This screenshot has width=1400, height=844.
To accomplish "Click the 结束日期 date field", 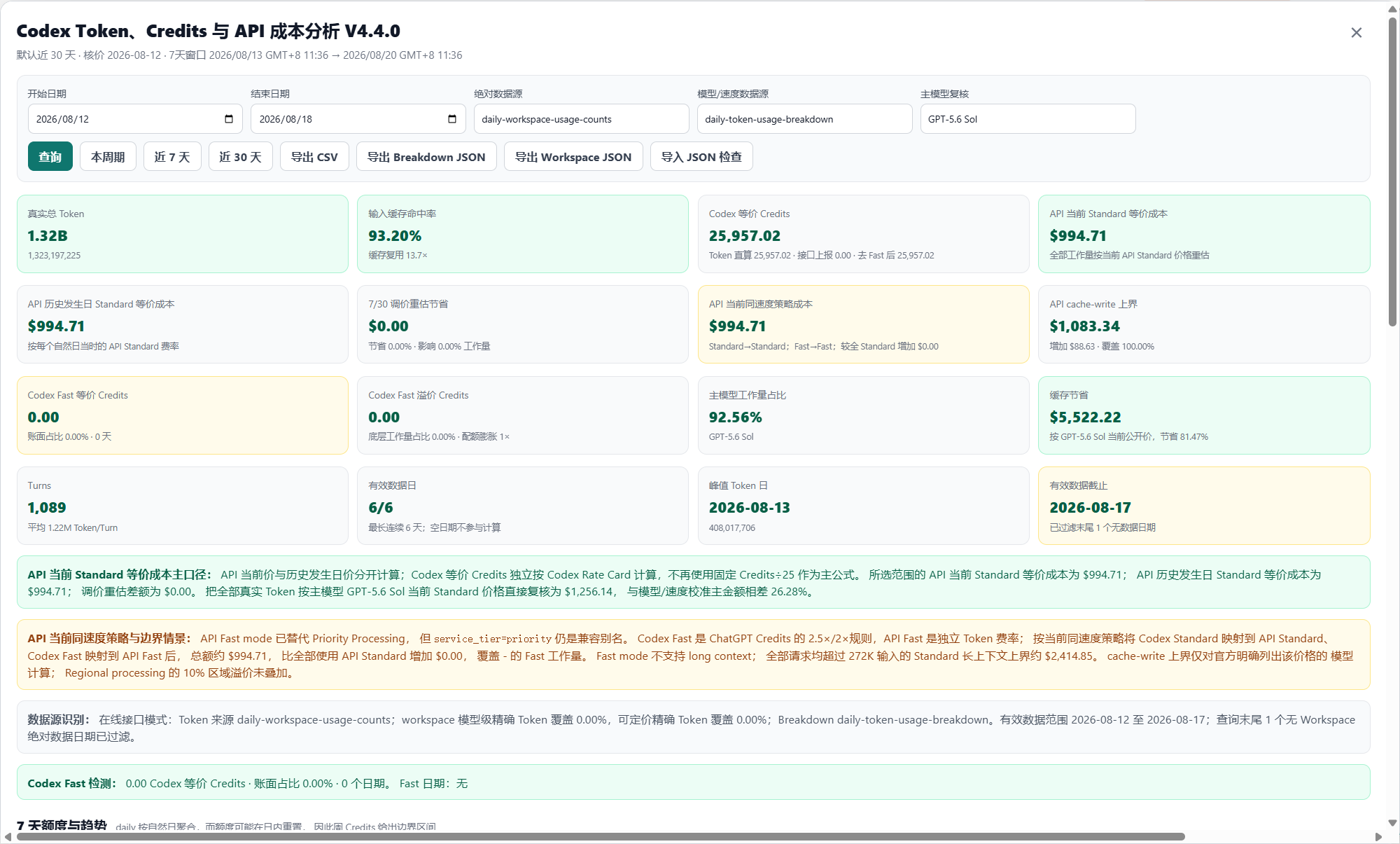I will 358,119.
